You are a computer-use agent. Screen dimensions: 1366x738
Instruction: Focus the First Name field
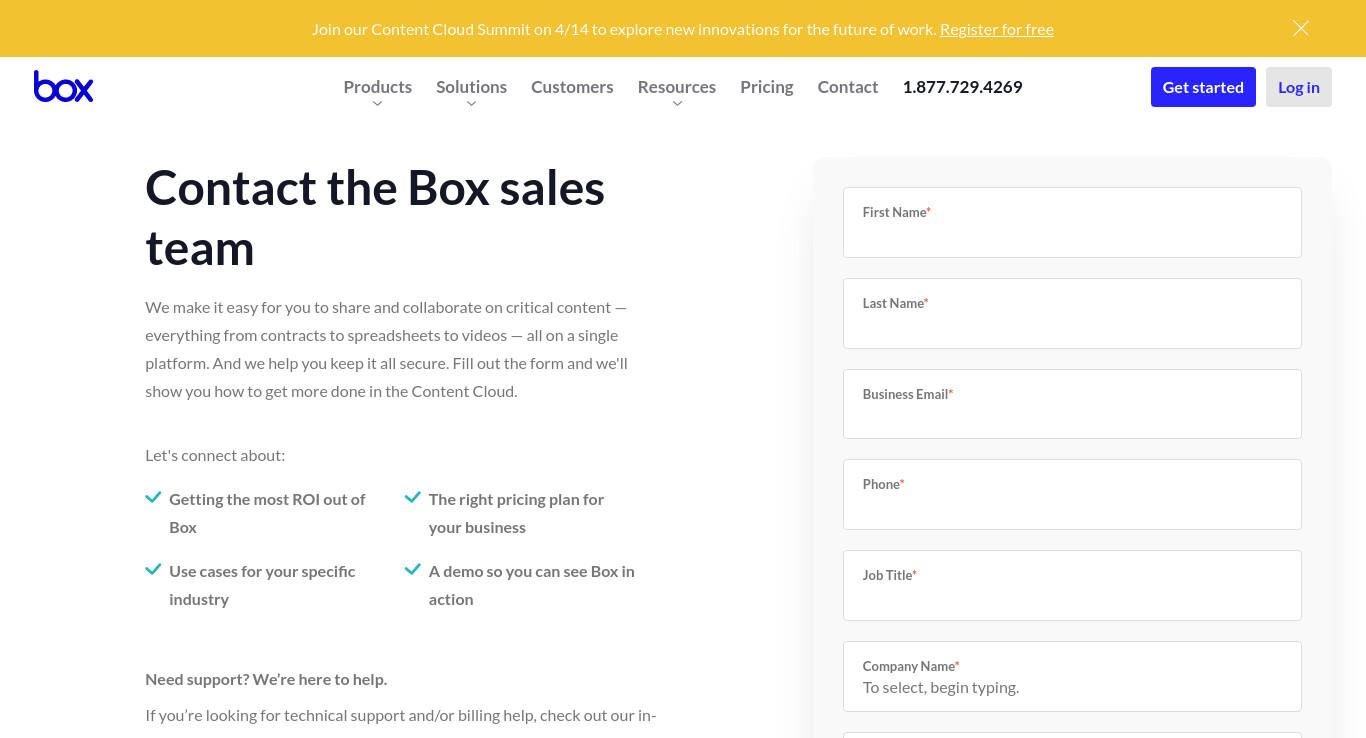pos(1072,222)
